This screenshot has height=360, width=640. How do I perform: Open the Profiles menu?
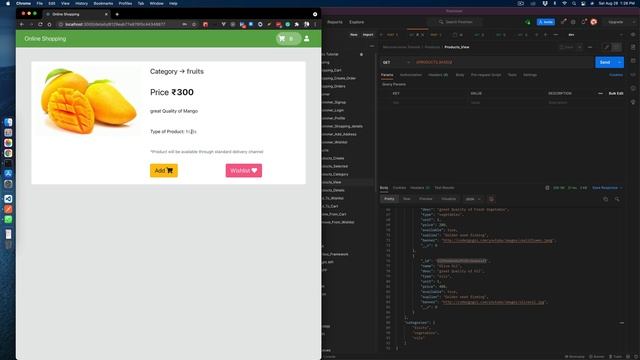[x=125, y=3]
